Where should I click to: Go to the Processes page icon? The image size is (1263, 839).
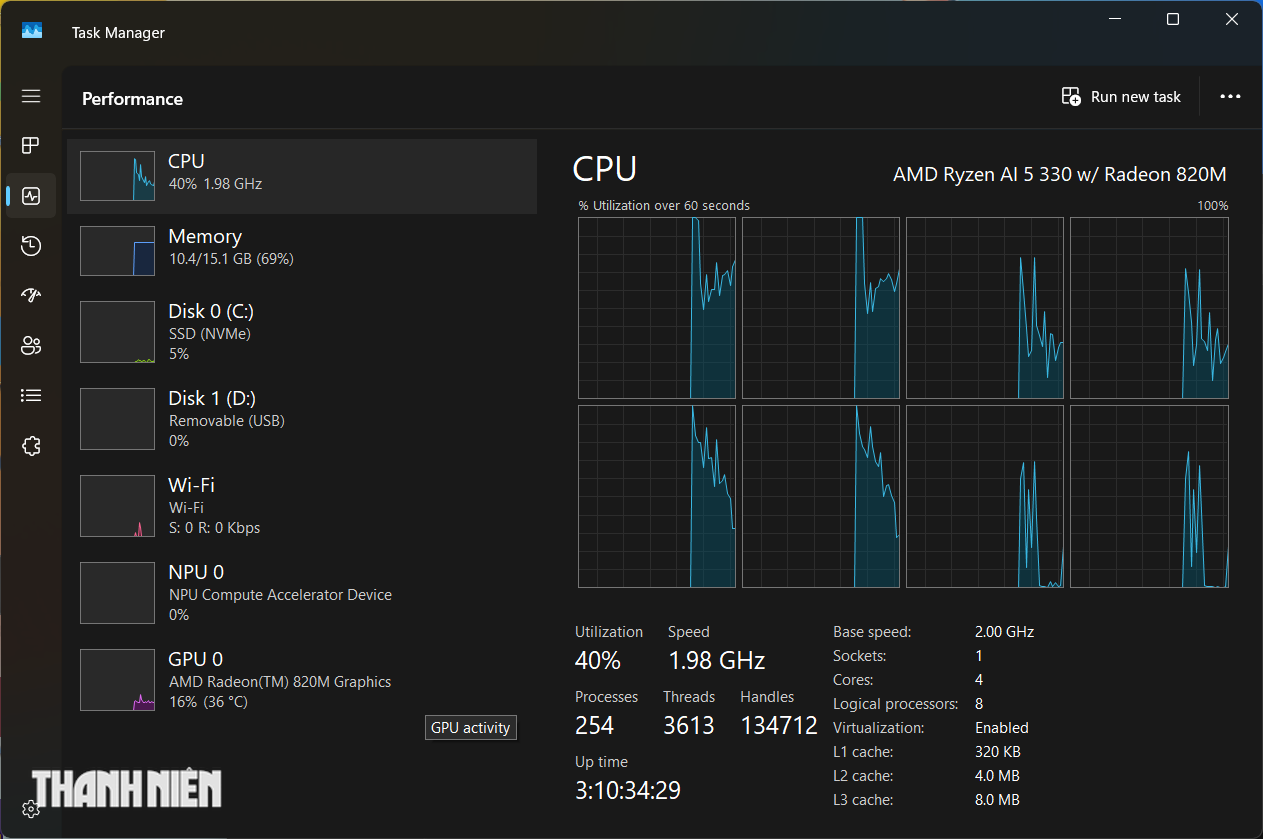click(31, 146)
